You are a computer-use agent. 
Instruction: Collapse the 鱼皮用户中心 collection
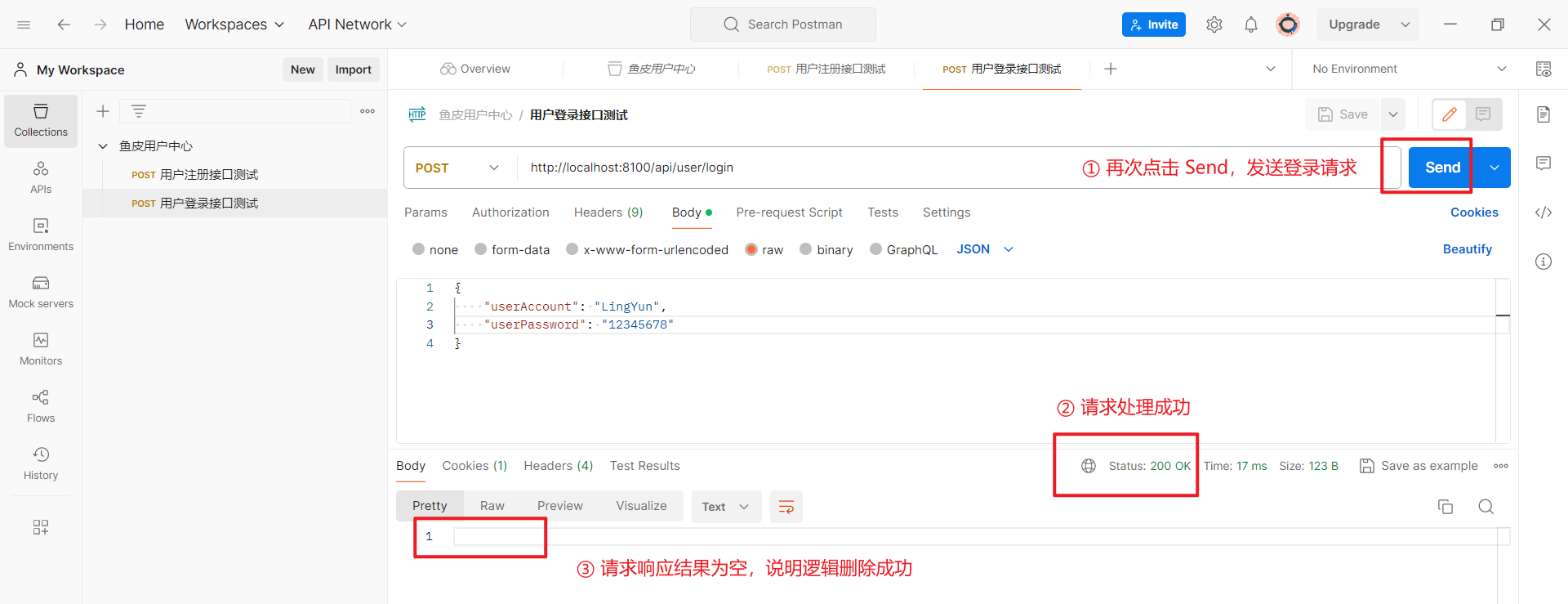point(103,146)
